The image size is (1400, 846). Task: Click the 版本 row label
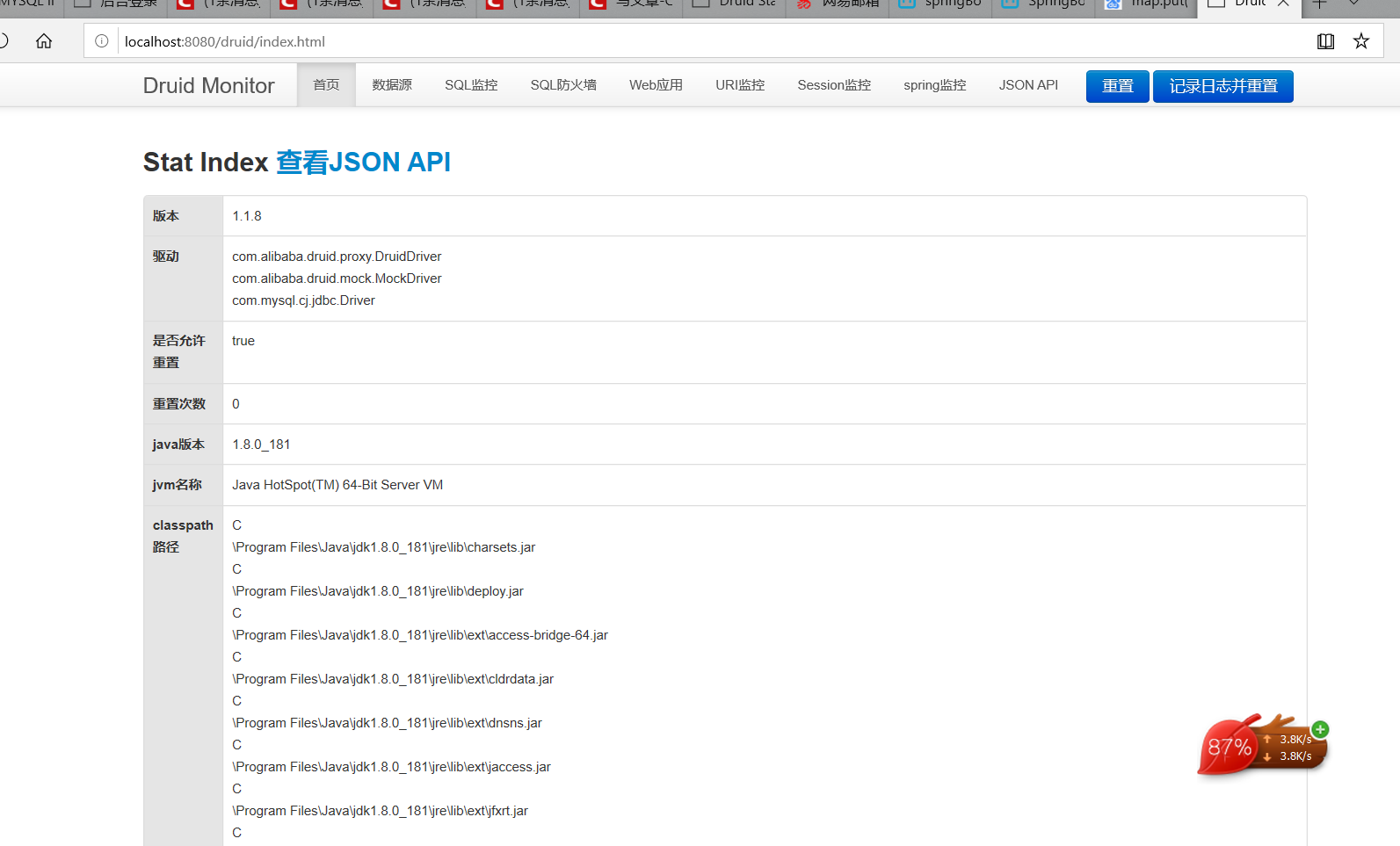coord(166,216)
